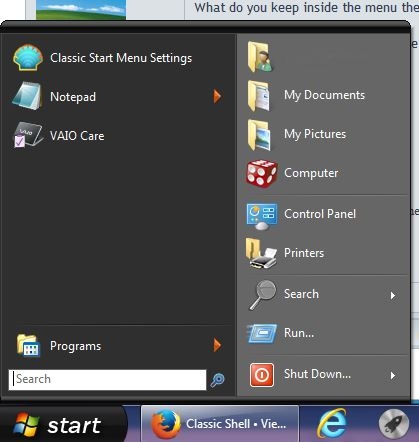419x442 pixels.
Task: Expand the Programs submenu arrow
Action: pos(217,345)
